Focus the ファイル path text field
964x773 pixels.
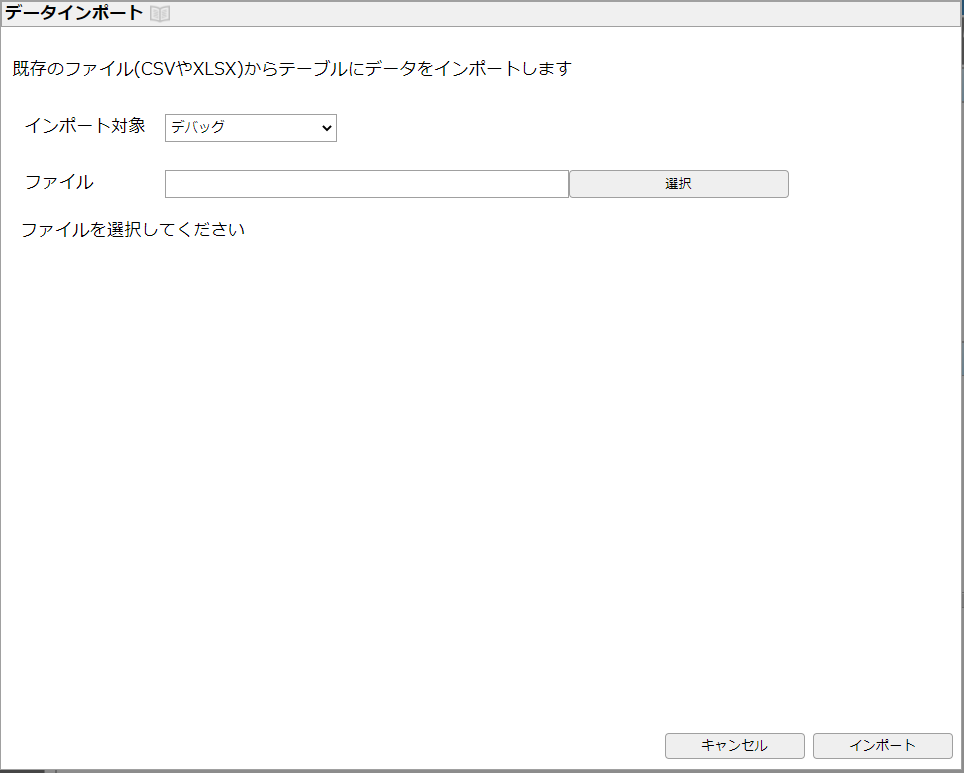tap(366, 184)
